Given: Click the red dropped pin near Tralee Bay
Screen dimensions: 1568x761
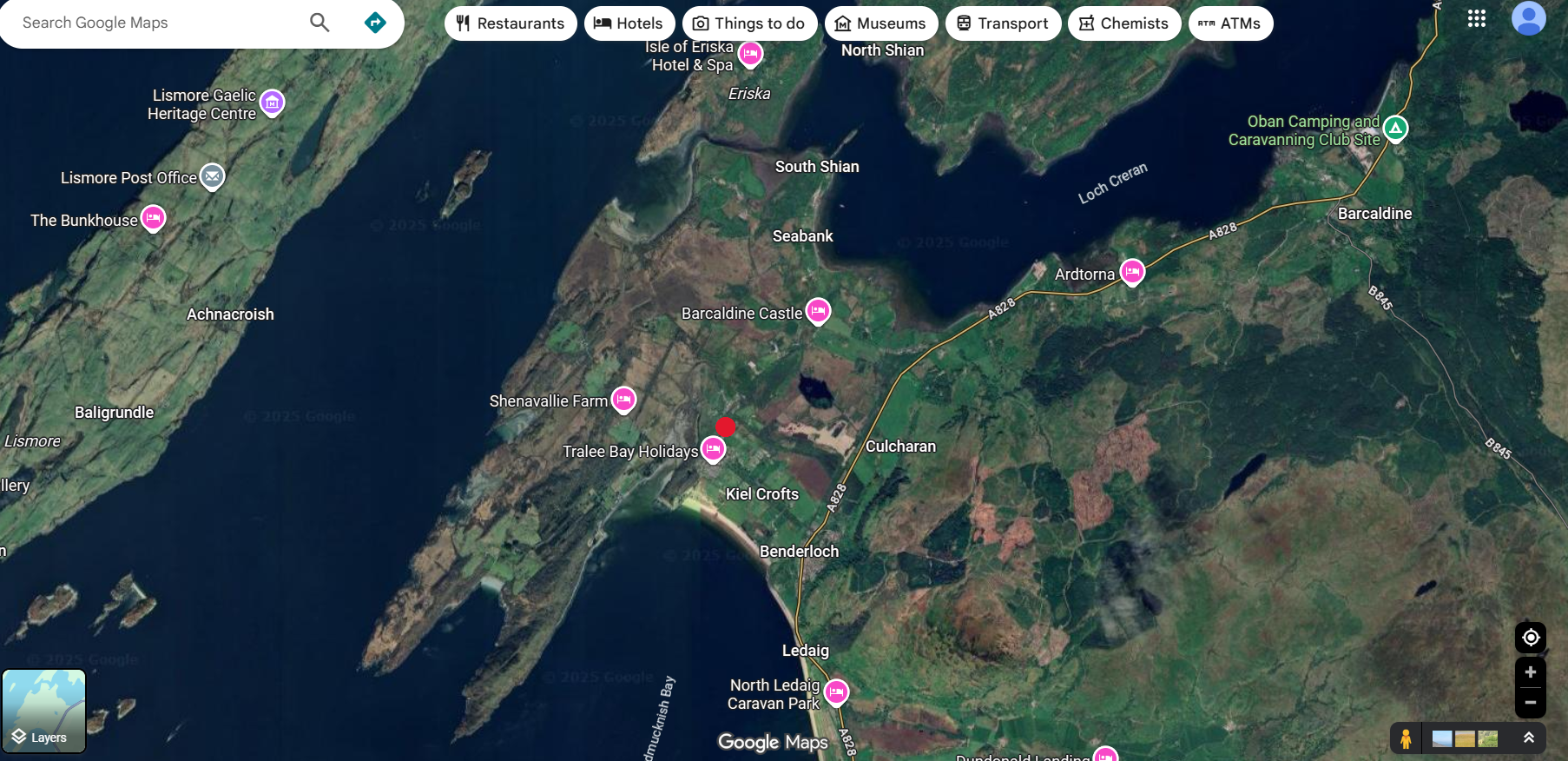Looking at the screenshot, I should click(x=726, y=427).
